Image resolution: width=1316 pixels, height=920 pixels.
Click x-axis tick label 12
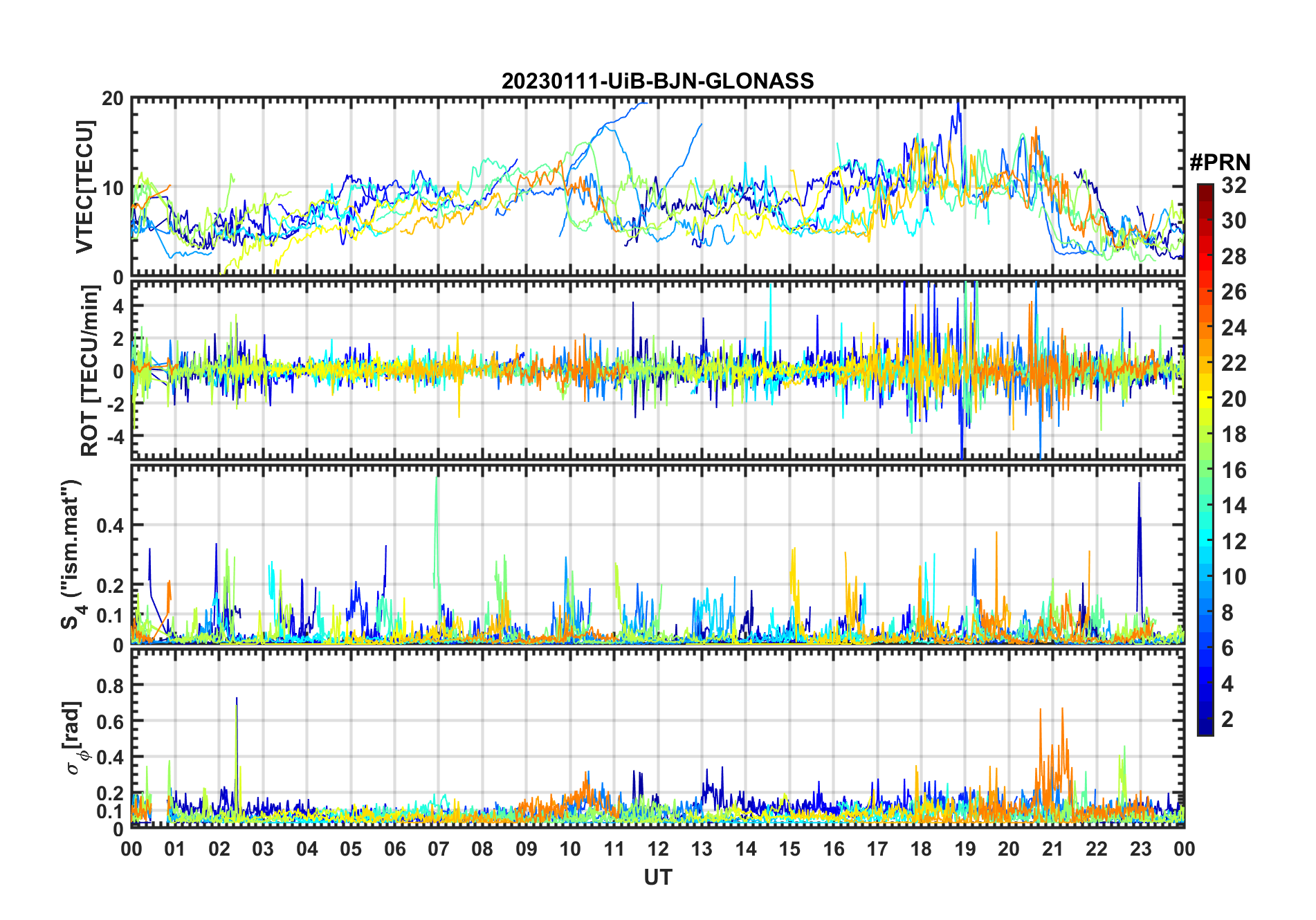pyautogui.click(x=658, y=849)
